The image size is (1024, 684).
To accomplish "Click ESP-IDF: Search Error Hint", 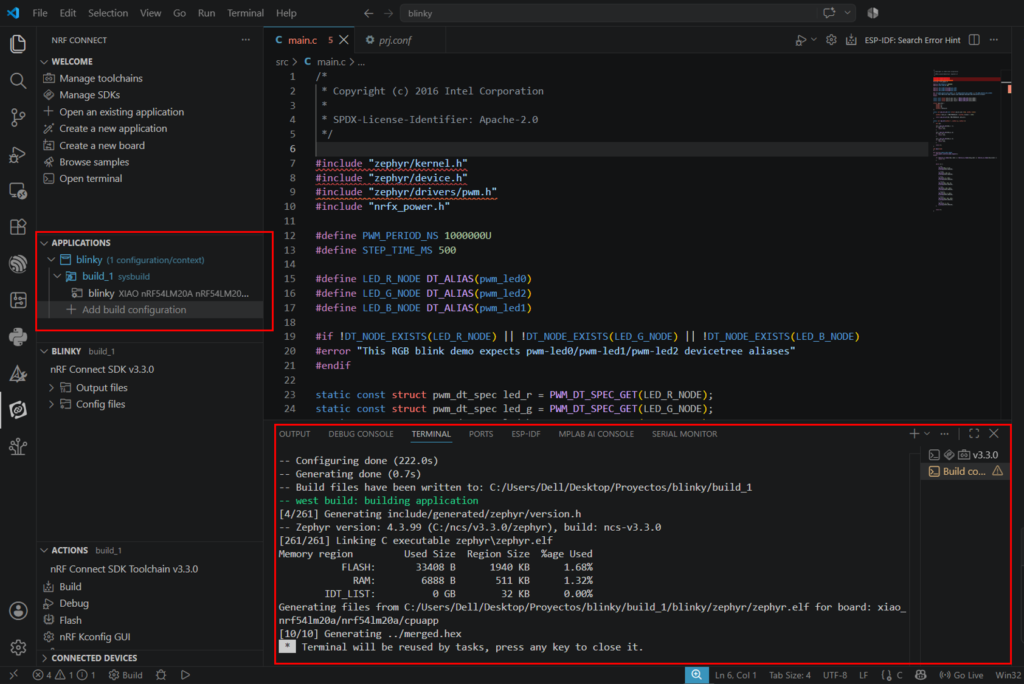I will click(x=912, y=40).
